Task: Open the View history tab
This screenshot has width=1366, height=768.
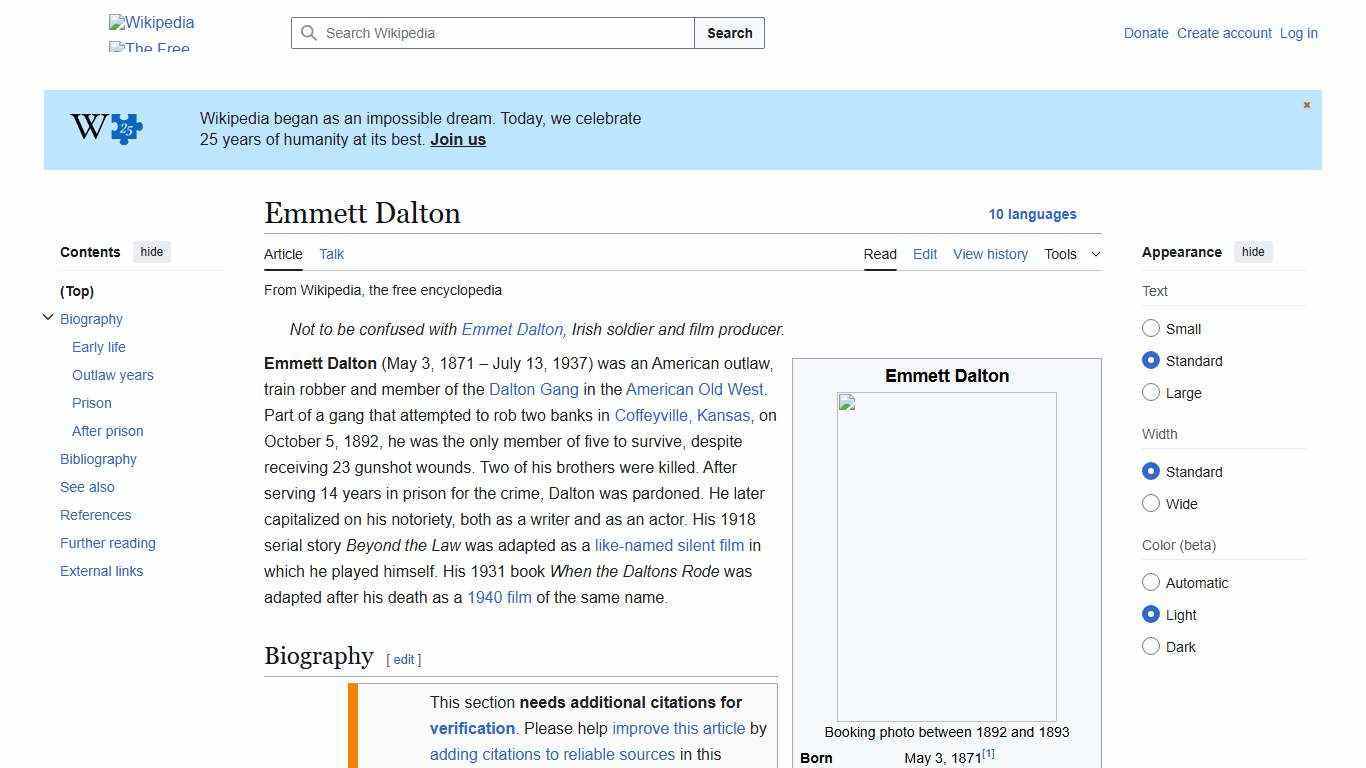Action: click(990, 254)
